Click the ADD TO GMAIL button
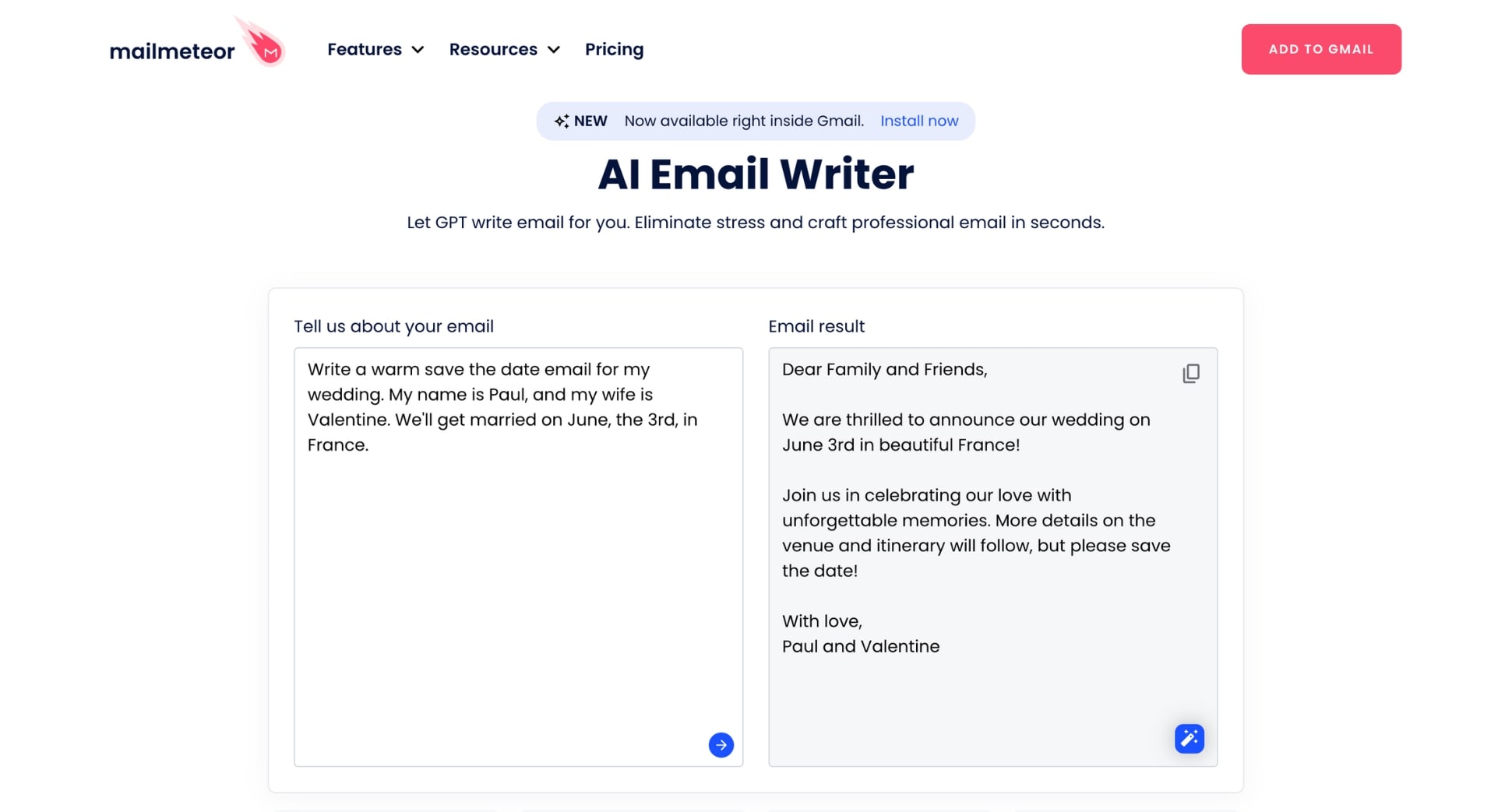 tap(1321, 49)
